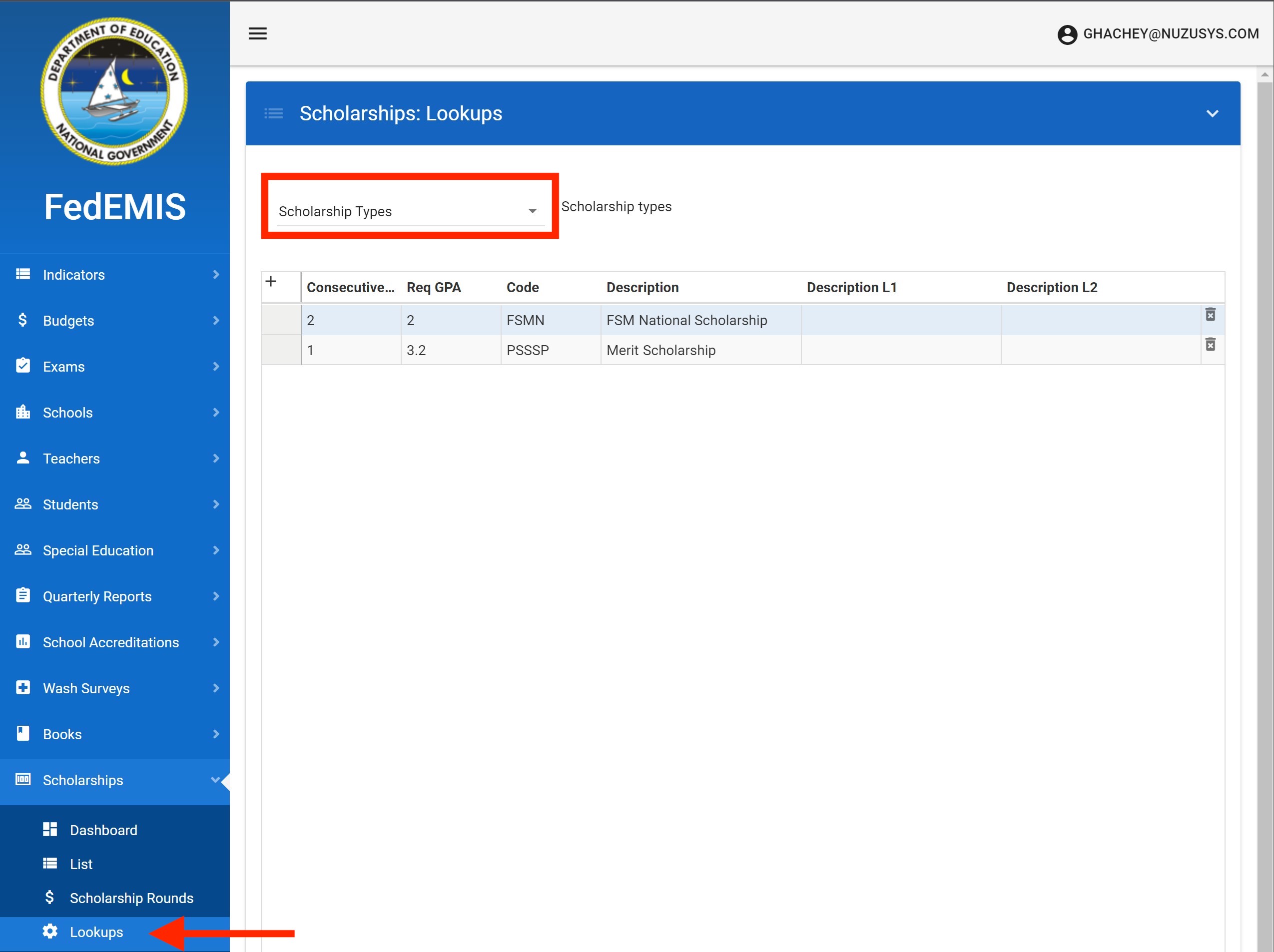Click the Scholarship Rounds dollar icon
Viewport: 1274px width, 952px height.
click(x=50, y=897)
